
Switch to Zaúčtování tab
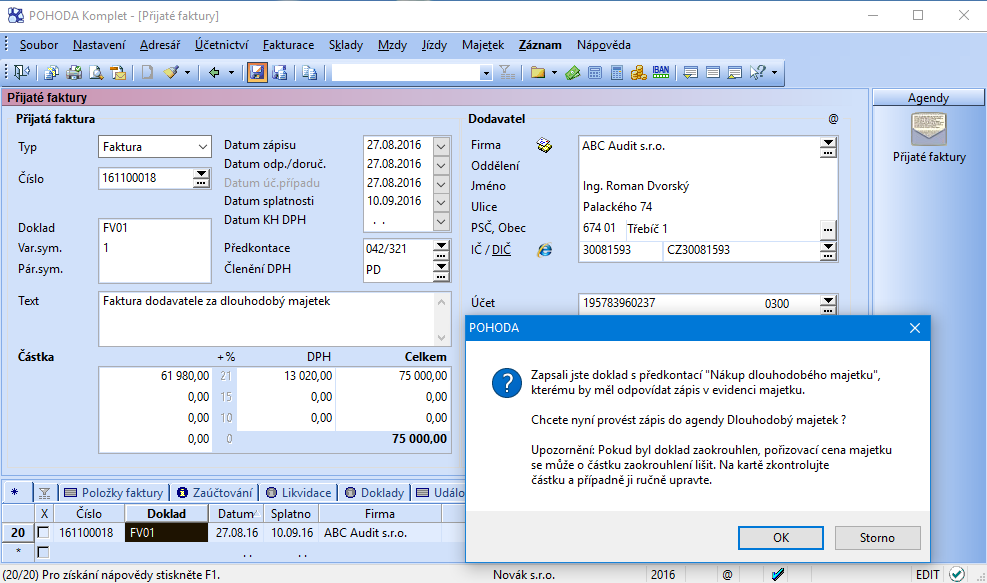click(x=215, y=492)
